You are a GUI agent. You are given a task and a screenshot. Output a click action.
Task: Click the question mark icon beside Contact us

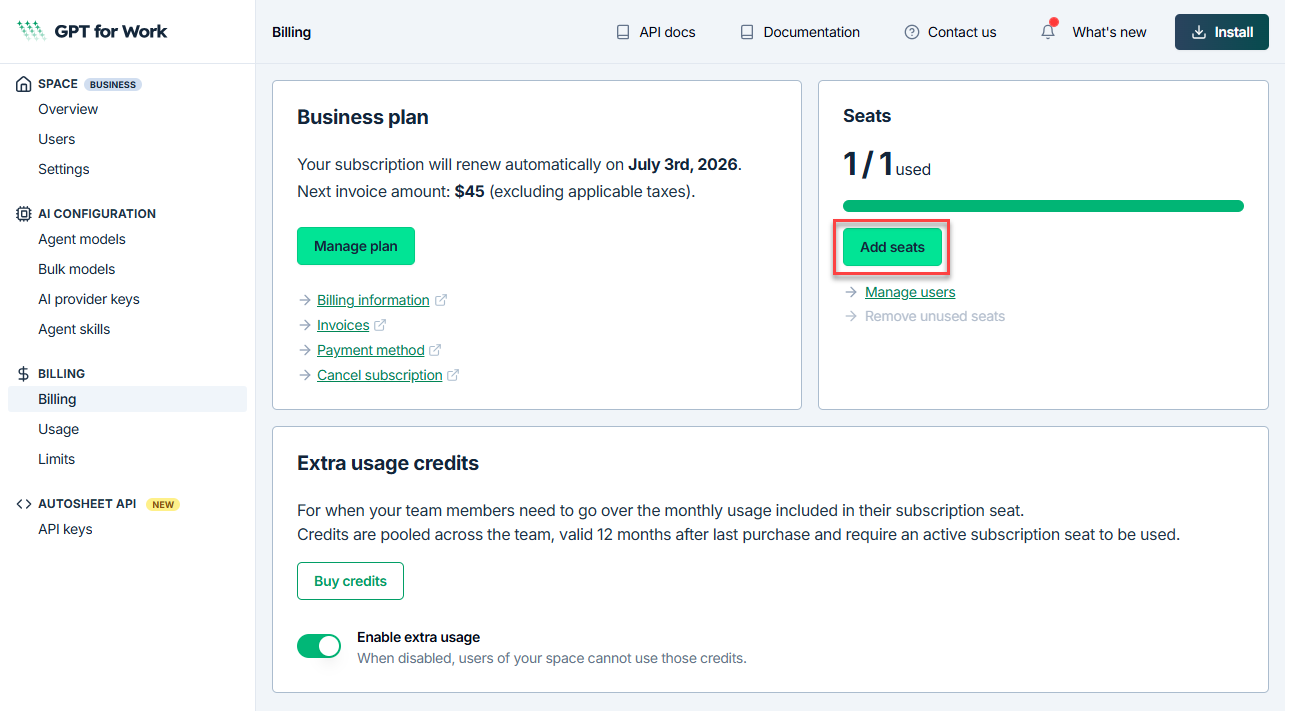tap(911, 32)
